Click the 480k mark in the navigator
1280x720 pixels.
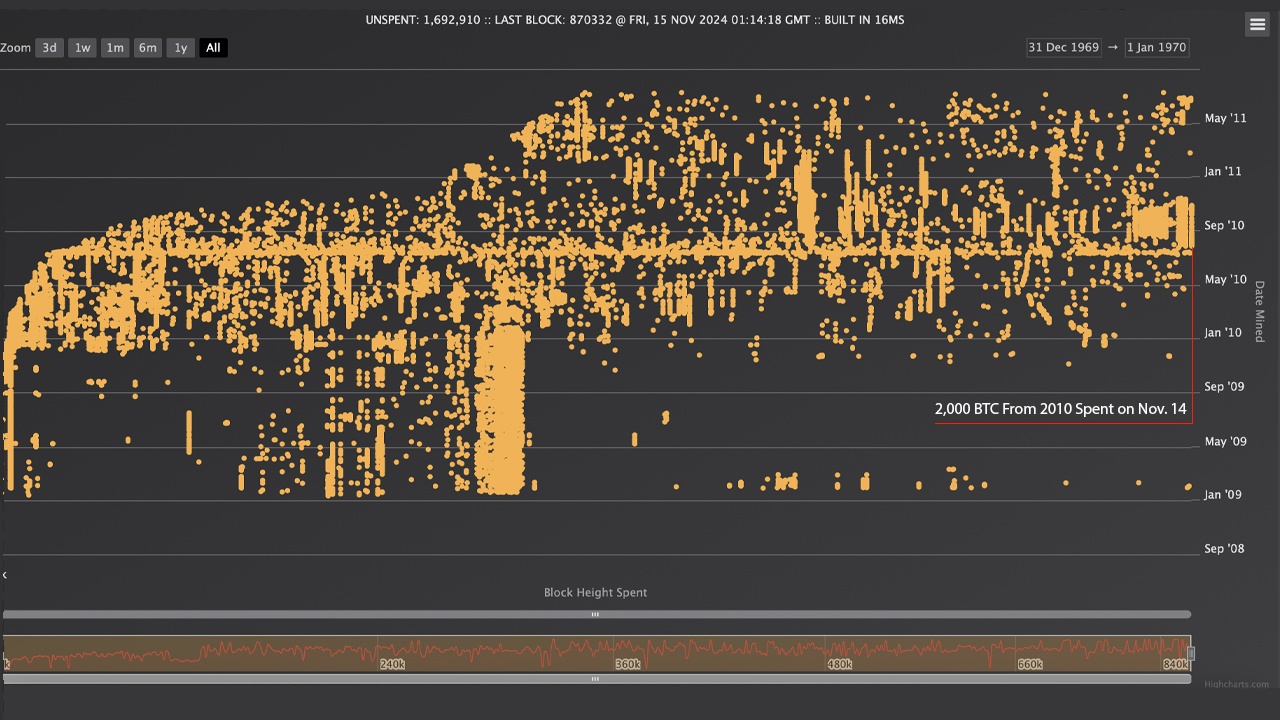[x=839, y=664]
